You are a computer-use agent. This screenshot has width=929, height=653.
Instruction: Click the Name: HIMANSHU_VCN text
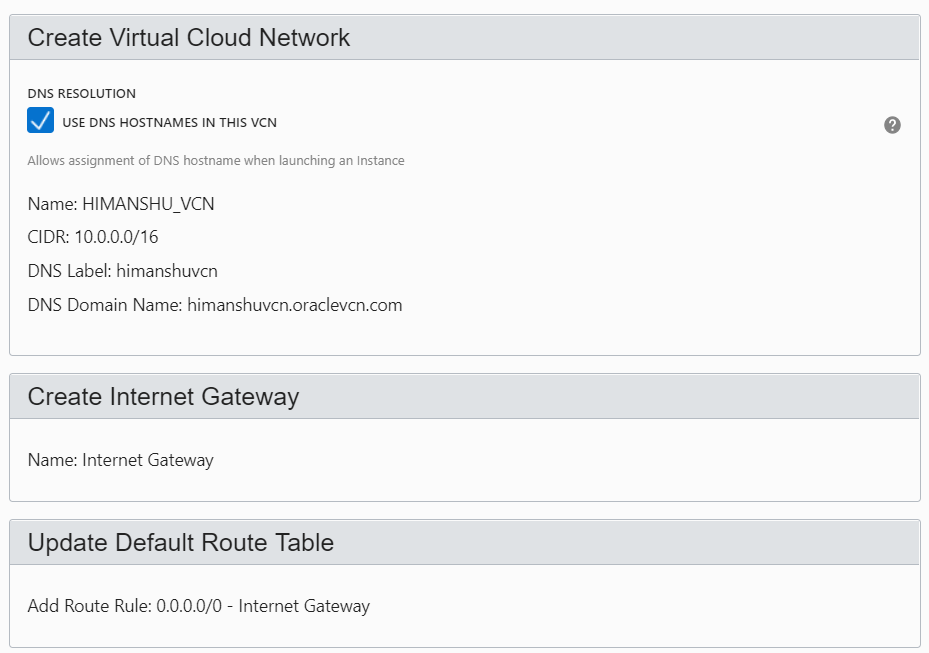(x=121, y=204)
